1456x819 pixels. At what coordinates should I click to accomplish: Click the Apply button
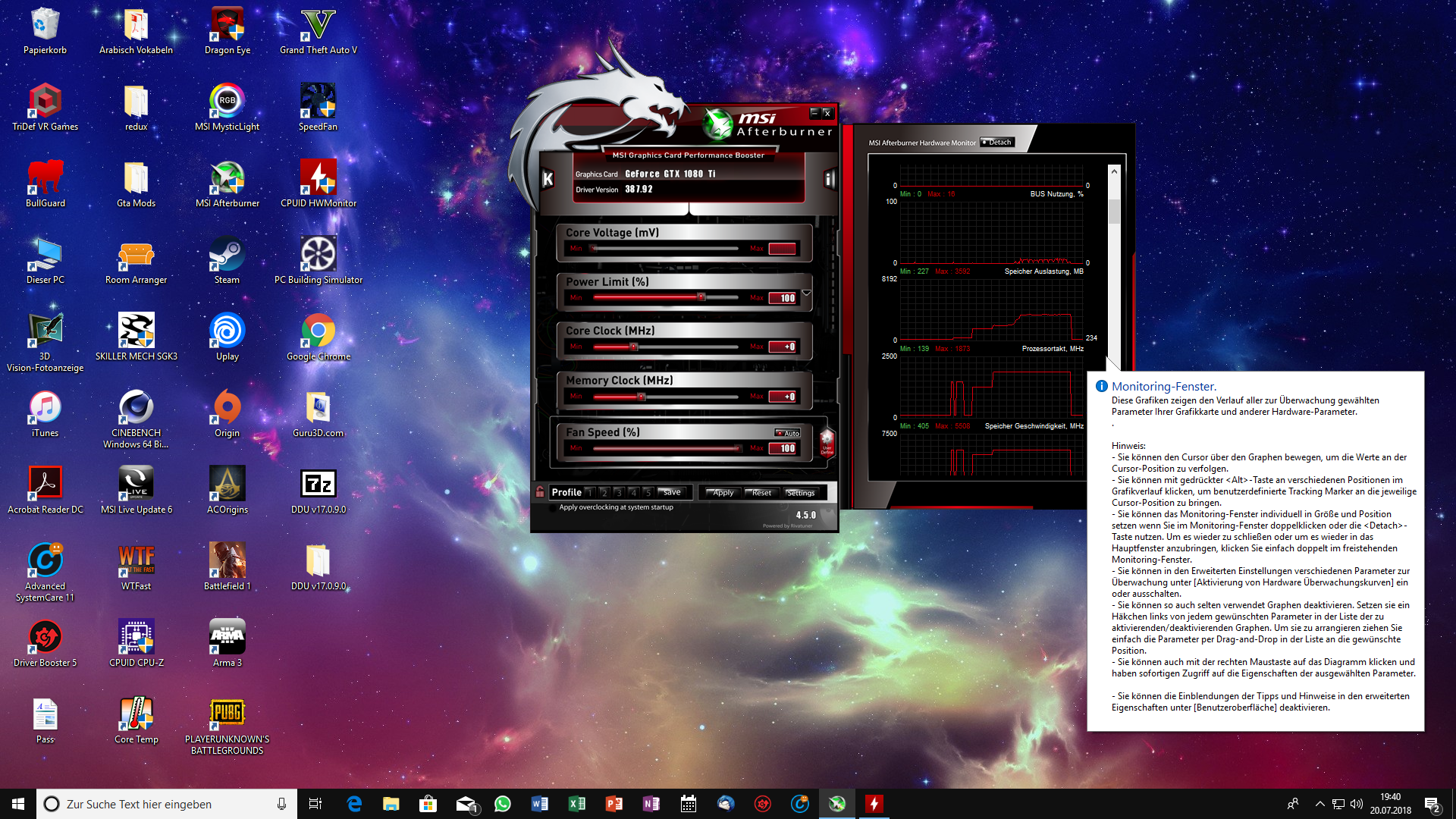coord(723,493)
